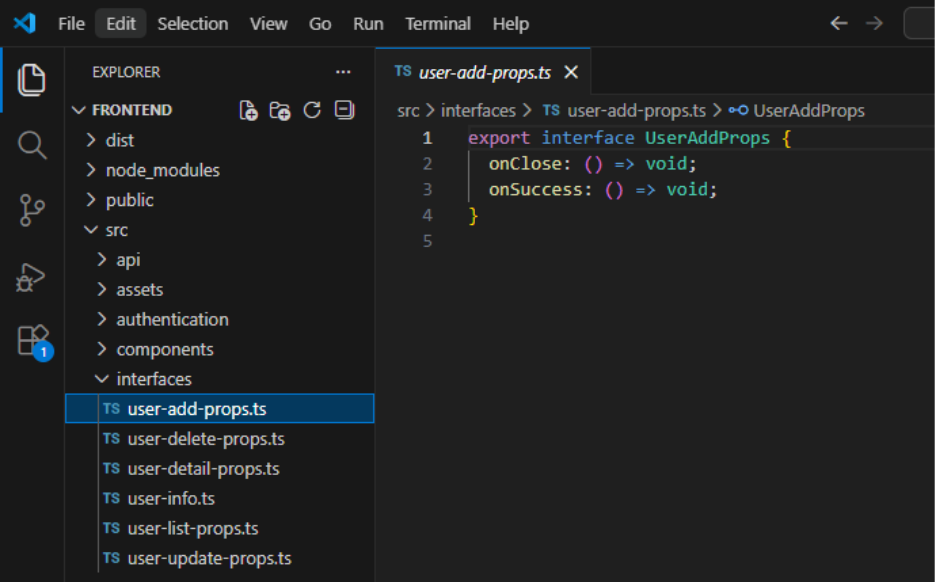936x582 pixels.
Task: Open the Search view in activity bar
Action: tap(32, 145)
